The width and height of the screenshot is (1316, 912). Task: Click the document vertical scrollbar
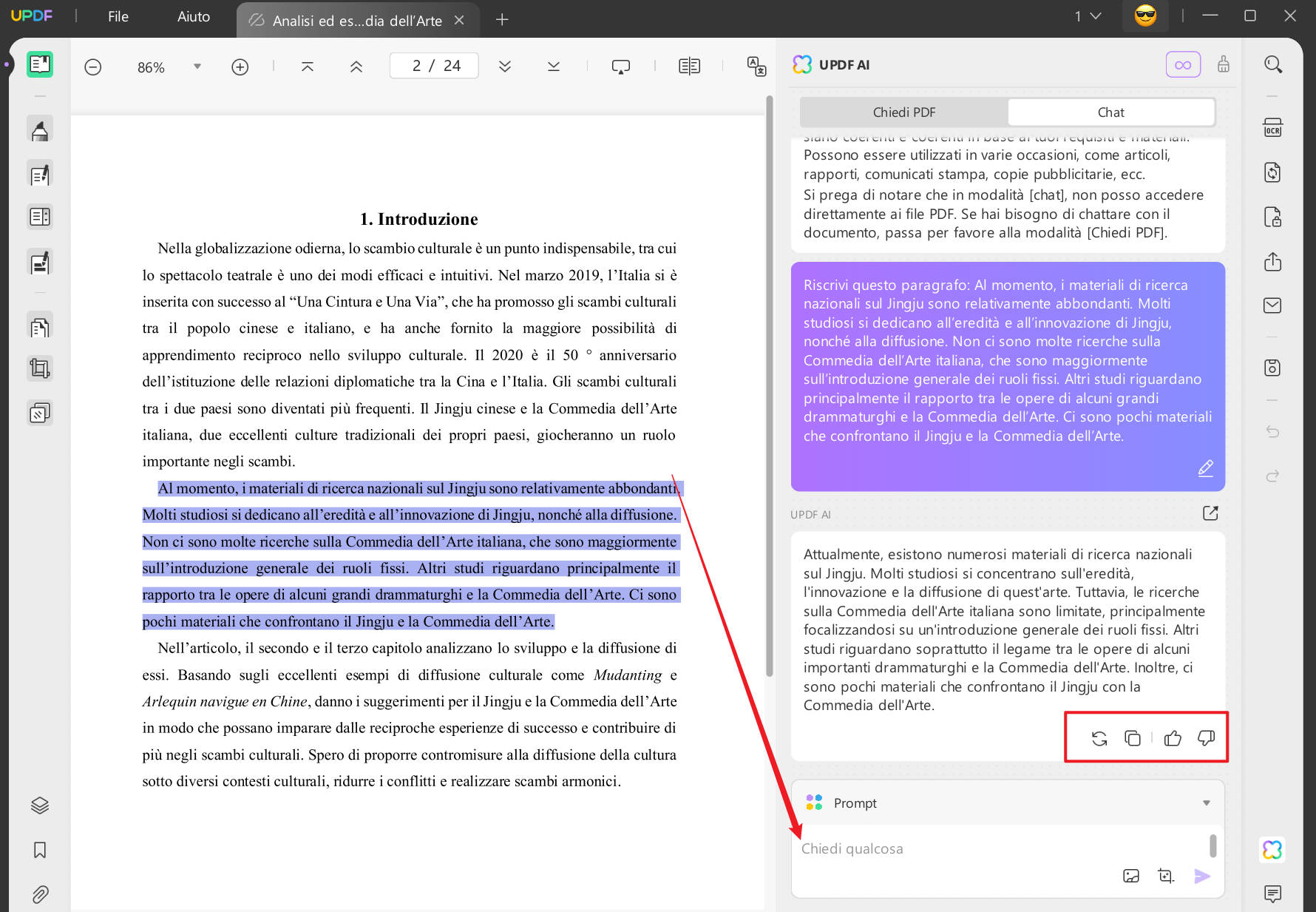tap(769, 385)
